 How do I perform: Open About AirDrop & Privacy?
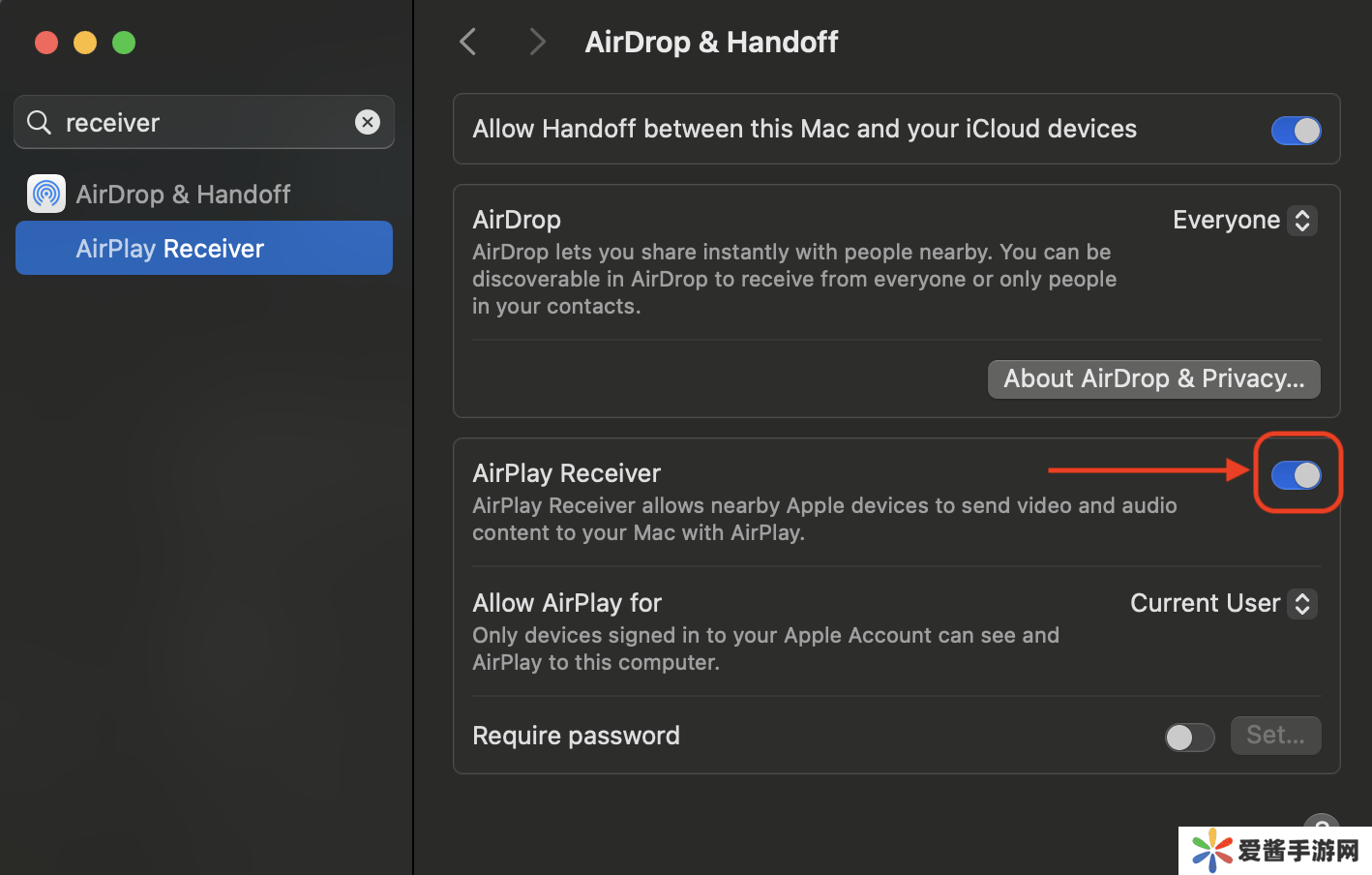coord(1153,379)
